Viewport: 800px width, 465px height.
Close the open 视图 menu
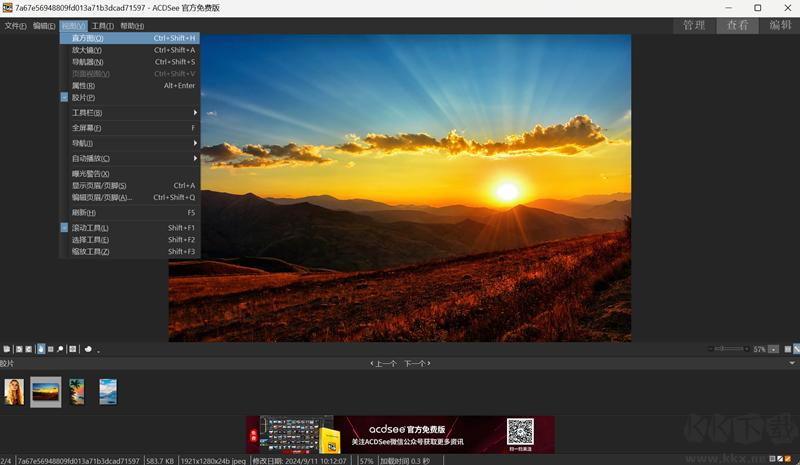point(73,26)
